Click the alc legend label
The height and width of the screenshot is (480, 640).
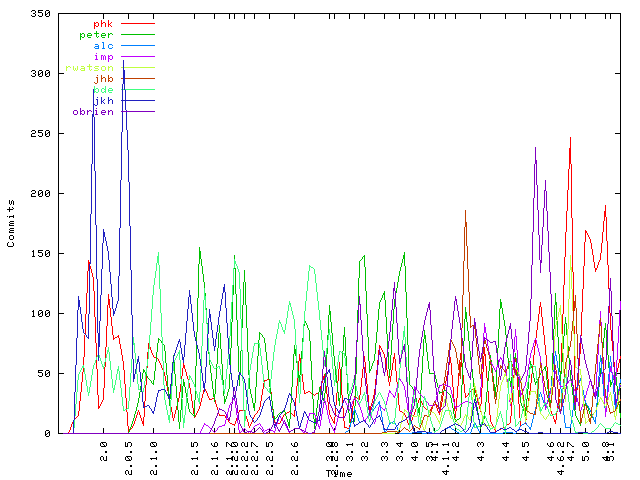[103, 46]
